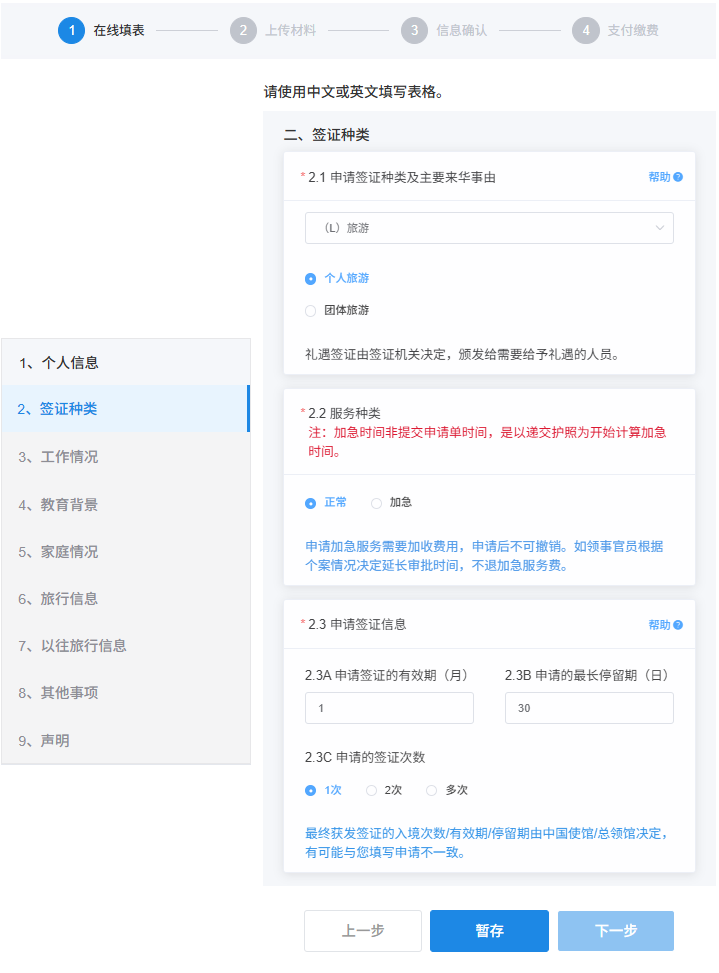Click the visa validity months field
Screen dimensions: 719x973
[x=389, y=708]
